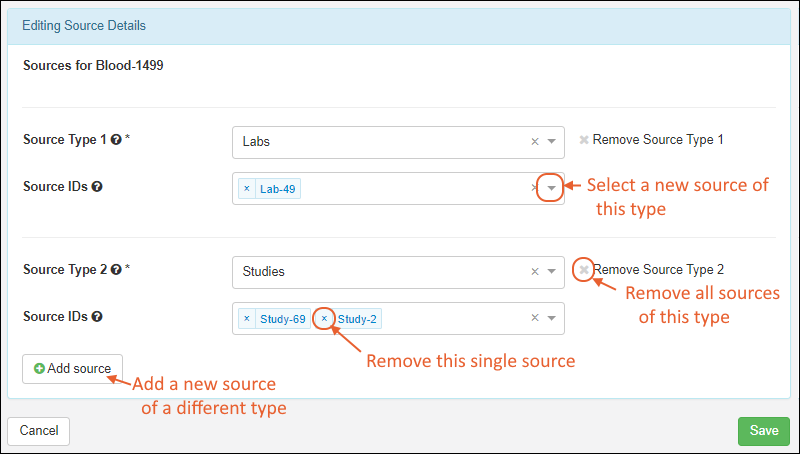Remove the Study-69 source tag
This screenshot has width=800, height=454.
pos(246,318)
